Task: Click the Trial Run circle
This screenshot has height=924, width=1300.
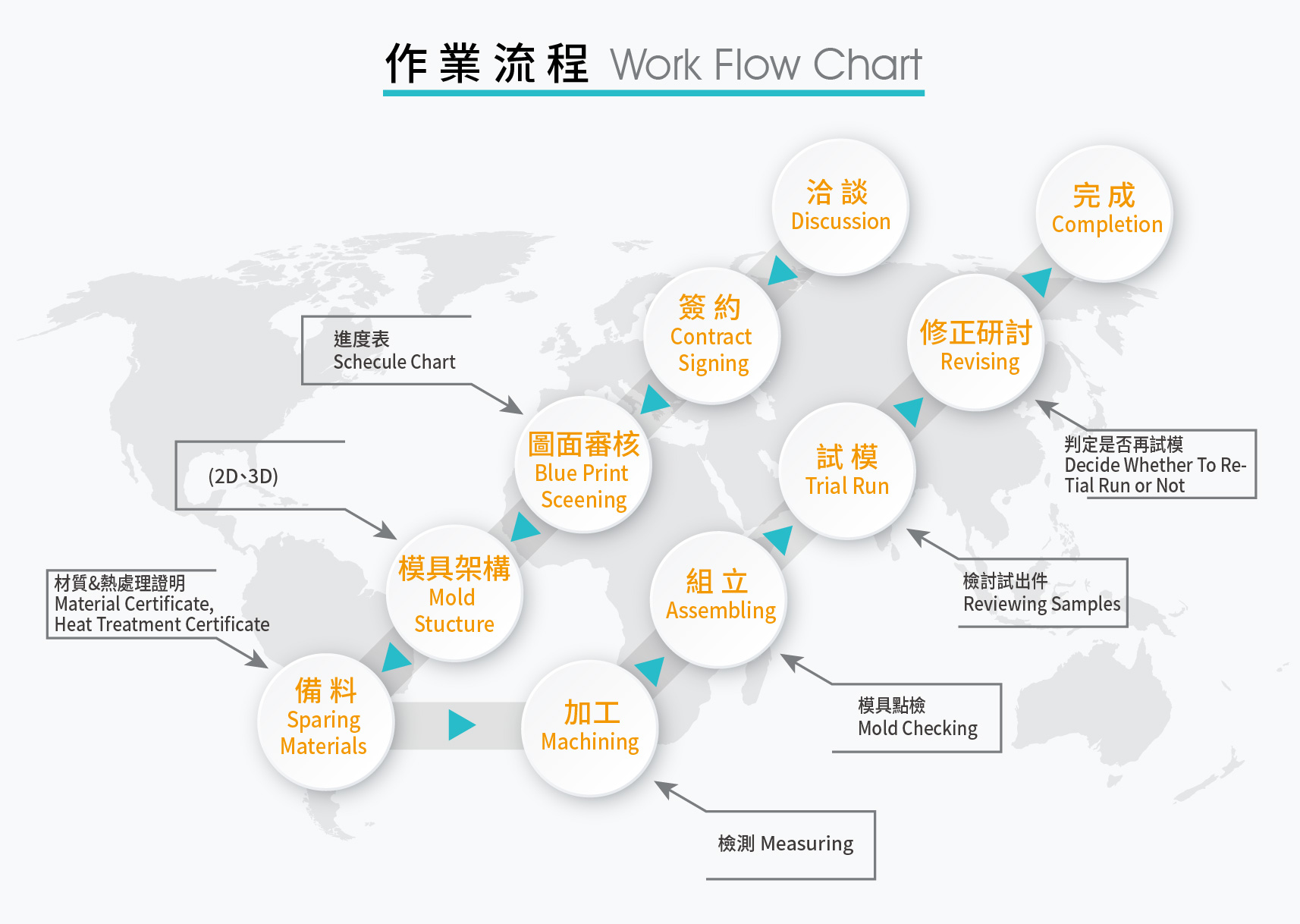Action: [846, 470]
